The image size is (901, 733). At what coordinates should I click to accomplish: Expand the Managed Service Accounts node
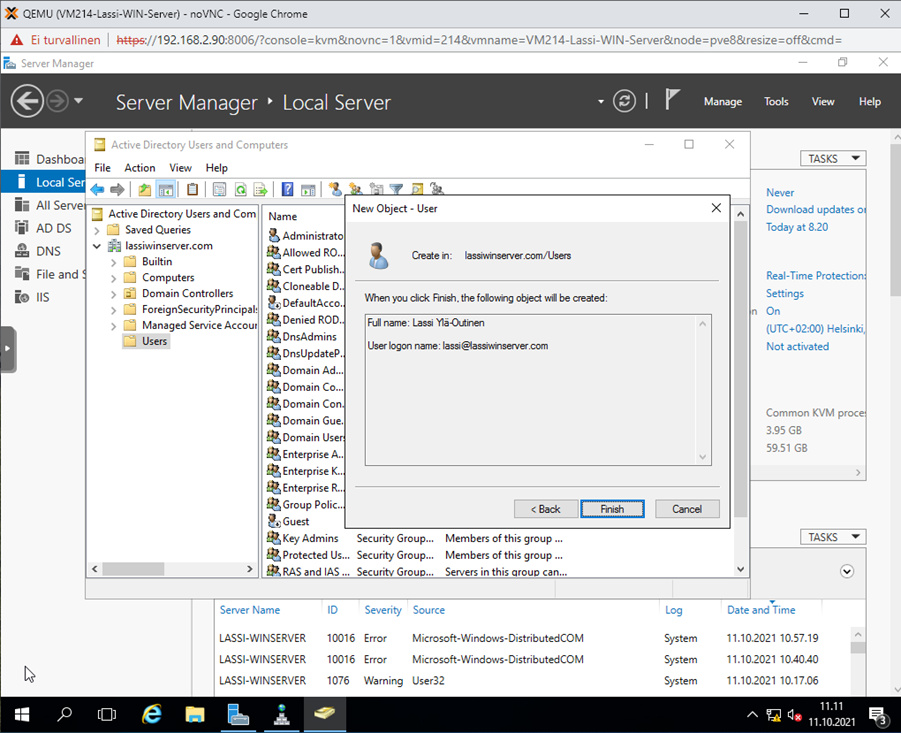[113, 326]
